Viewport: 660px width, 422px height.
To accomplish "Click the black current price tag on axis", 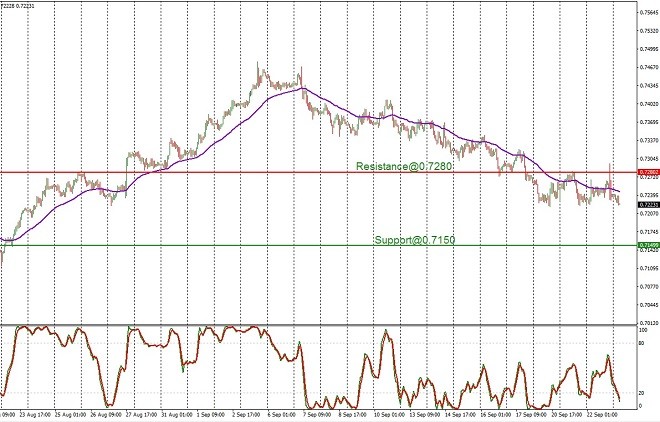I will [x=649, y=205].
